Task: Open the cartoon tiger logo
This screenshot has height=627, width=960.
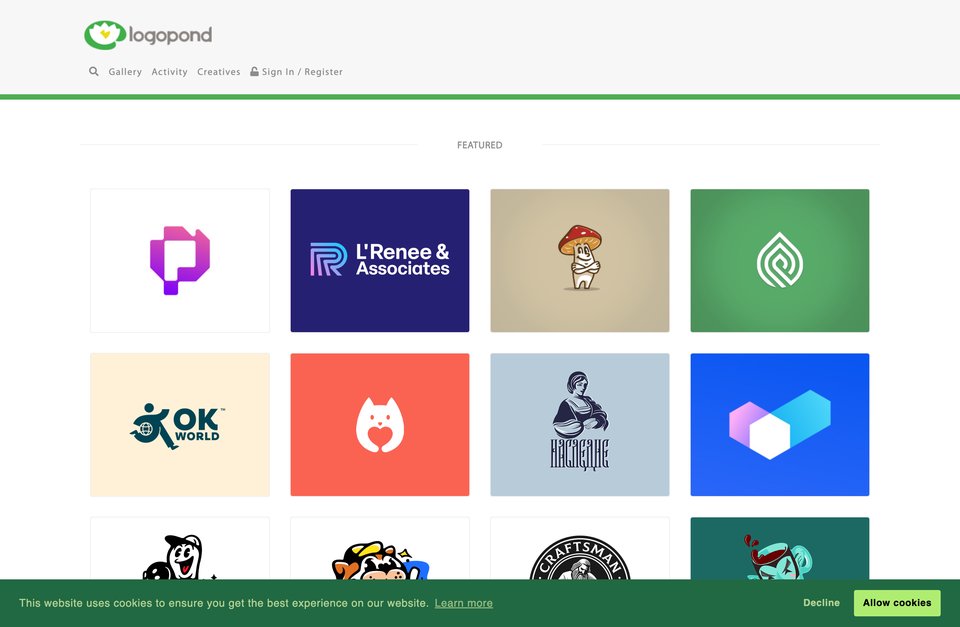Action: pyautogui.click(x=380, y=549)
